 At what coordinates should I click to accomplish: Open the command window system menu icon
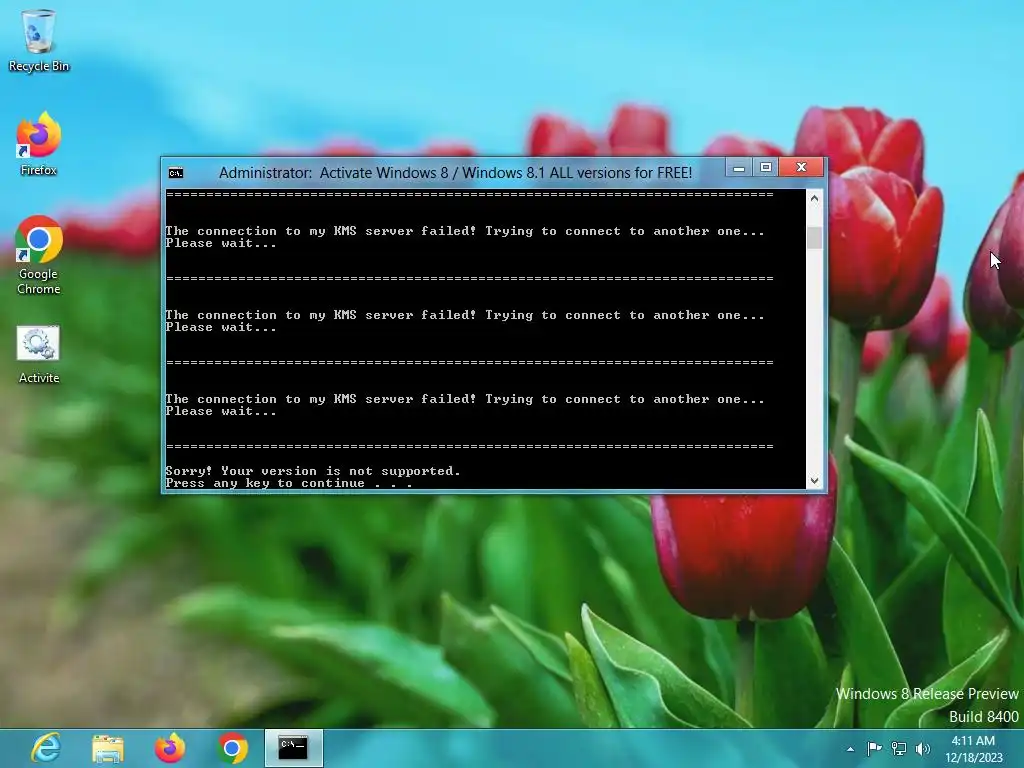tap(176, 172)
